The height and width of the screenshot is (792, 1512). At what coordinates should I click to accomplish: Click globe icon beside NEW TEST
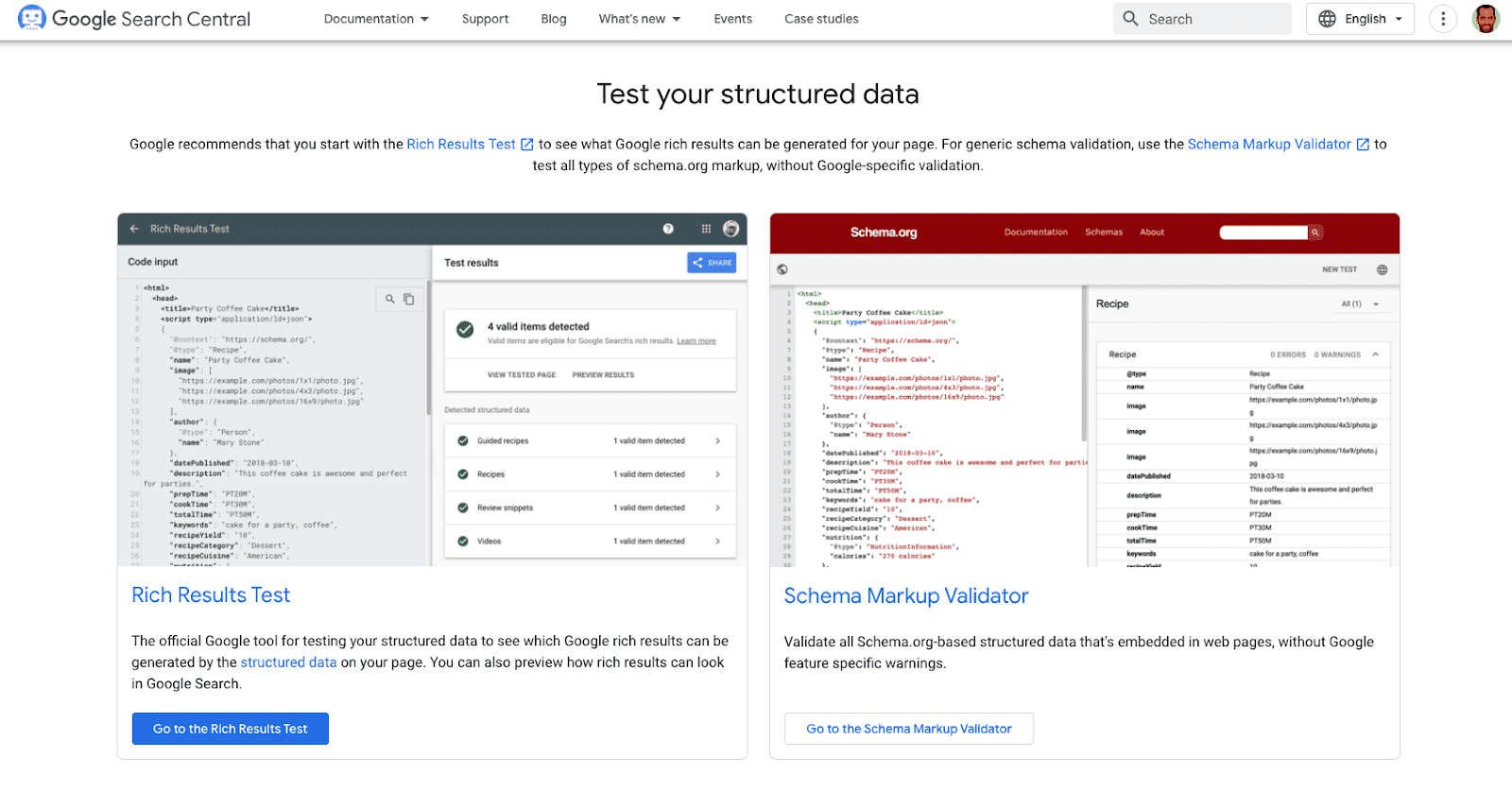[x=1382, y=270]
